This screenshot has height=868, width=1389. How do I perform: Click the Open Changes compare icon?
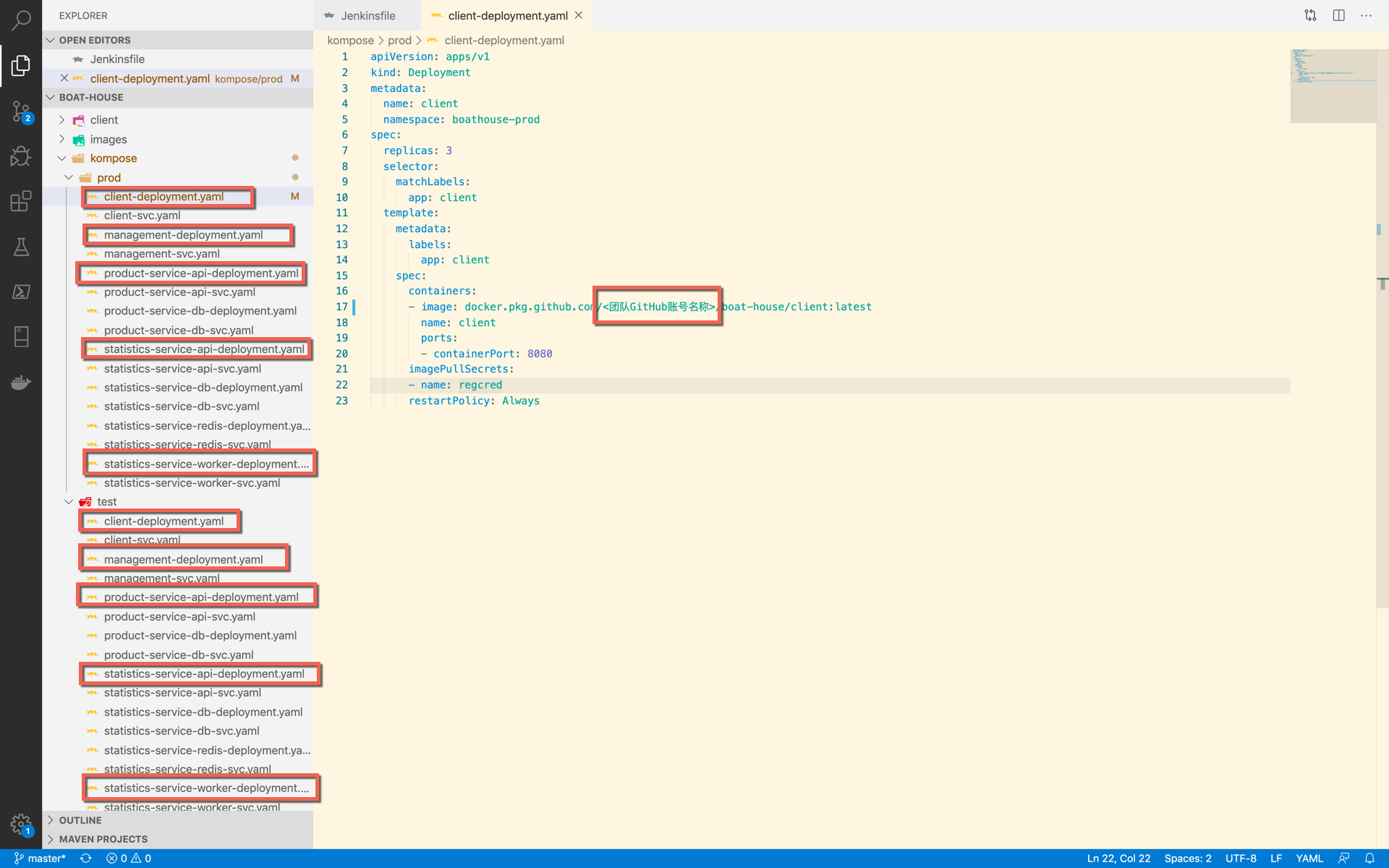[x=1310, y=15]
